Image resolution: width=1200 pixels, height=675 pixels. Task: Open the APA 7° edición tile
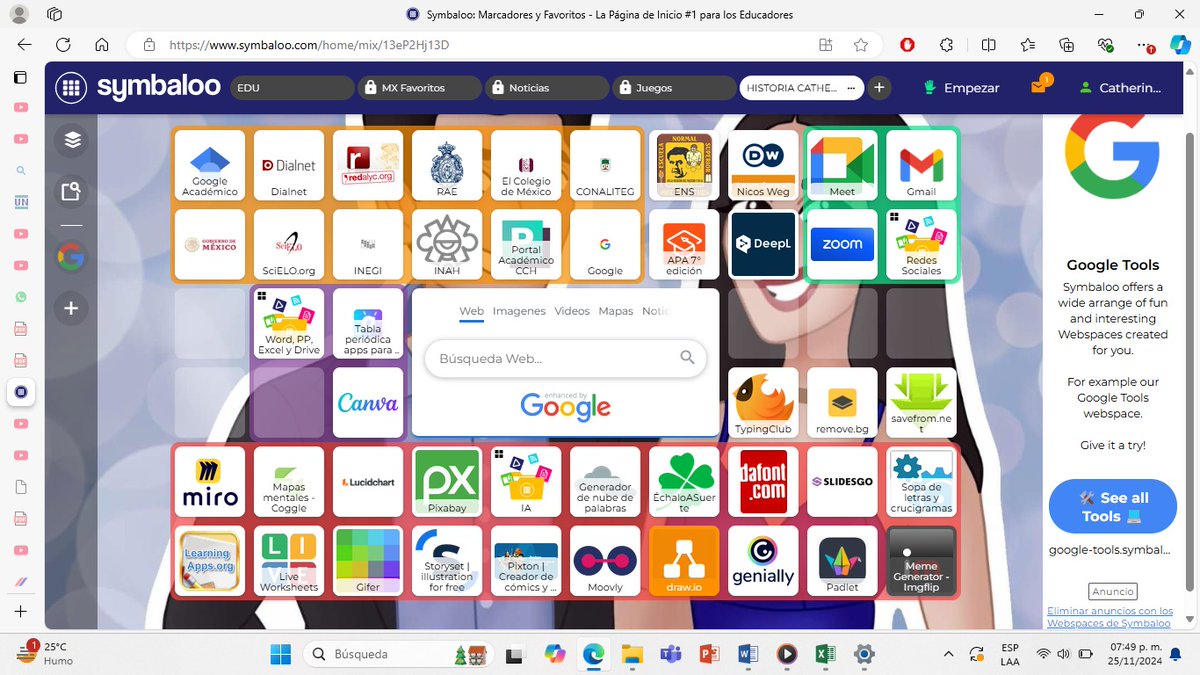(x=684, y=244)
